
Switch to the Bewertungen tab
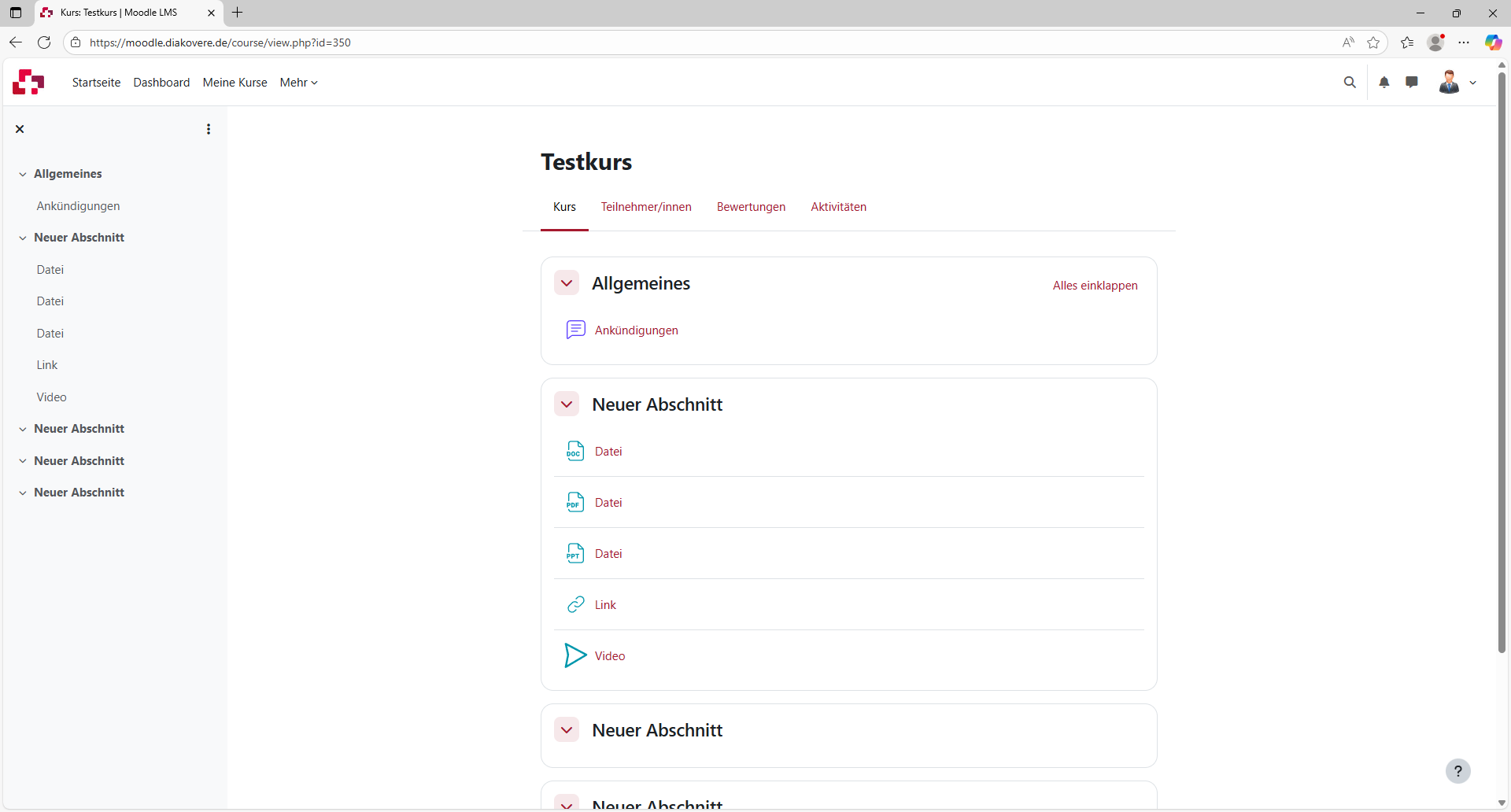751,207
